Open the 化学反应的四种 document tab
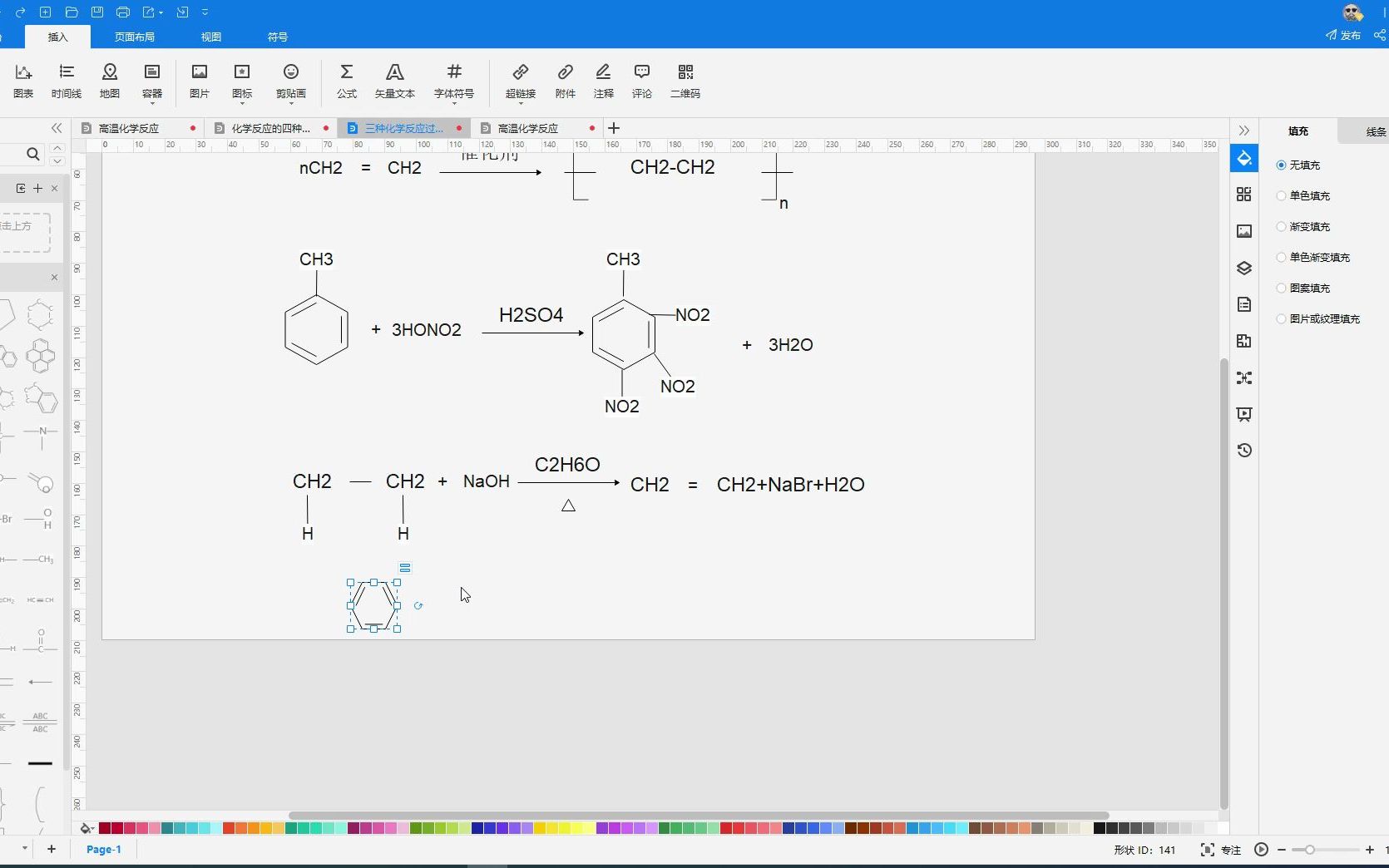 pyautogui.click(x=270, y=128)
